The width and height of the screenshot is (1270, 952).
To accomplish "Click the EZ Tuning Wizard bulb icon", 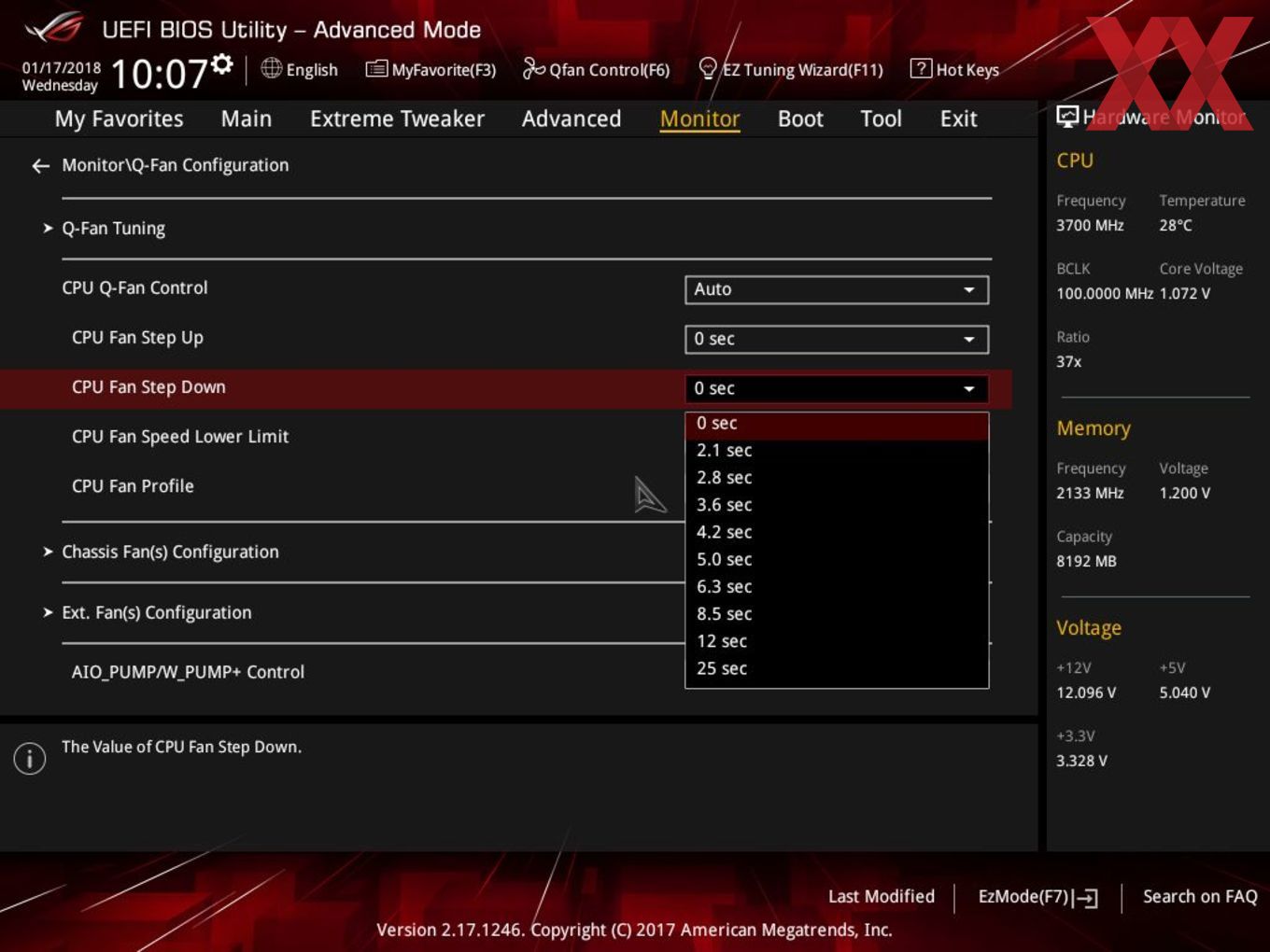I will (708, 68).
